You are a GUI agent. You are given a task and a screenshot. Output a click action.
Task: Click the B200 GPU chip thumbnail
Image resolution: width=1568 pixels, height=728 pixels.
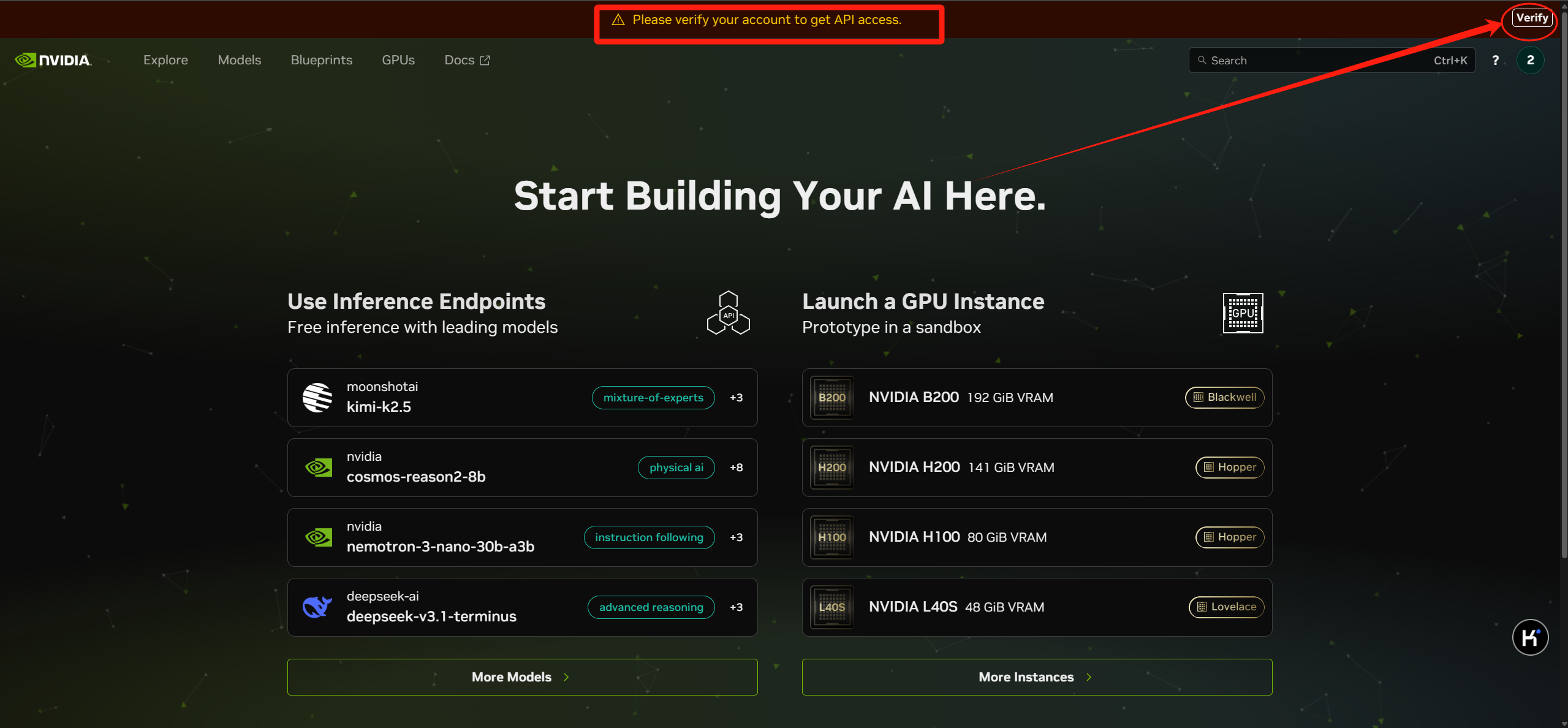pos(831,398)
